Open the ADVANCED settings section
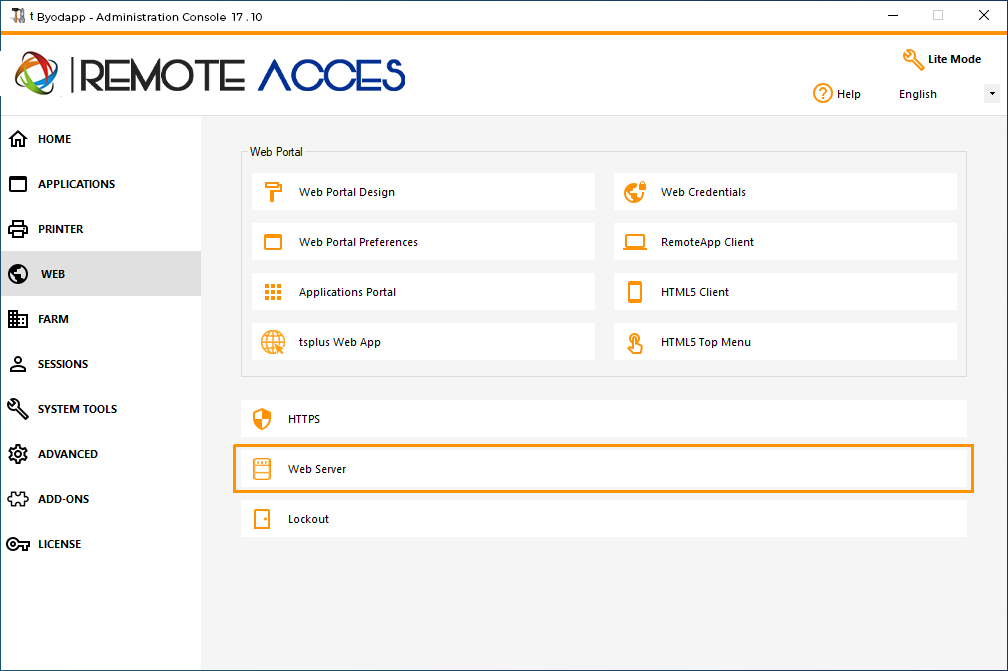 click(101, 454)
